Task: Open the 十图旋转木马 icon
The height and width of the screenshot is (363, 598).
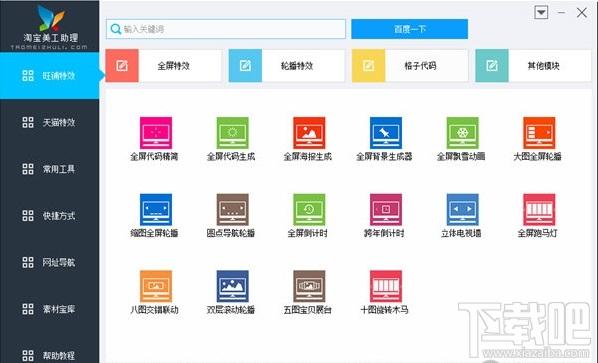Action: [x=386, y=286]
